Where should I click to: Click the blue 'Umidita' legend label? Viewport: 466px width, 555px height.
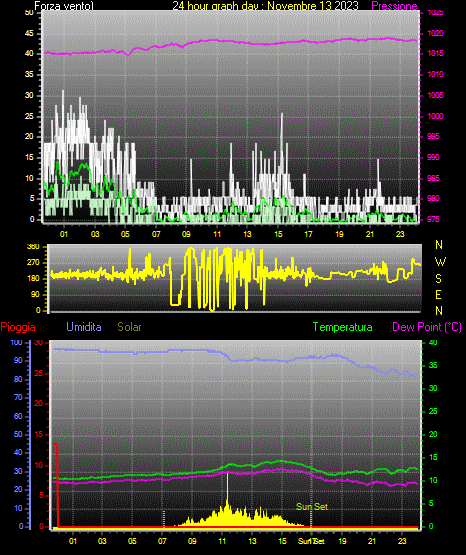coord(84,326)
